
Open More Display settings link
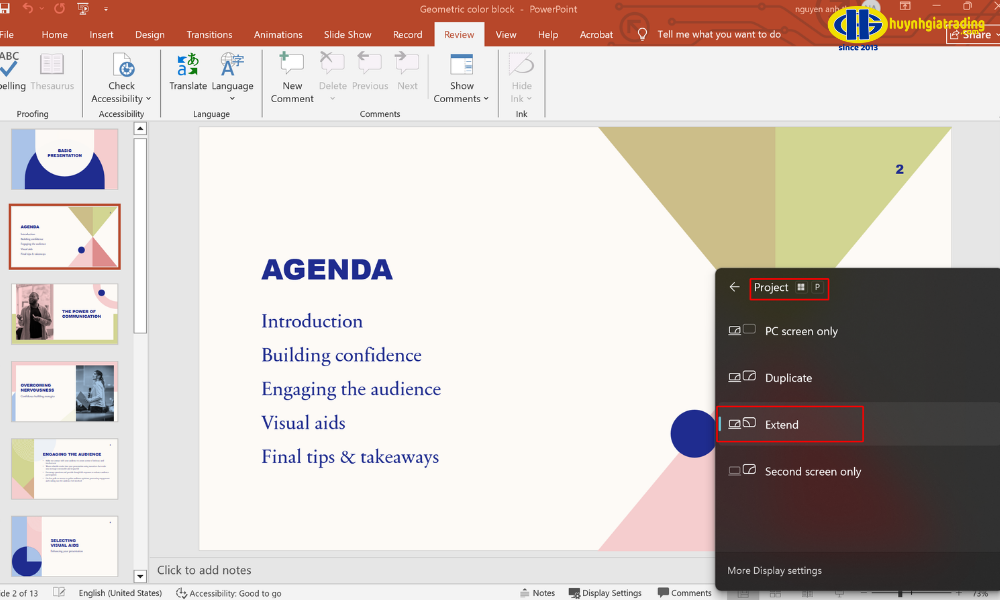774,571
